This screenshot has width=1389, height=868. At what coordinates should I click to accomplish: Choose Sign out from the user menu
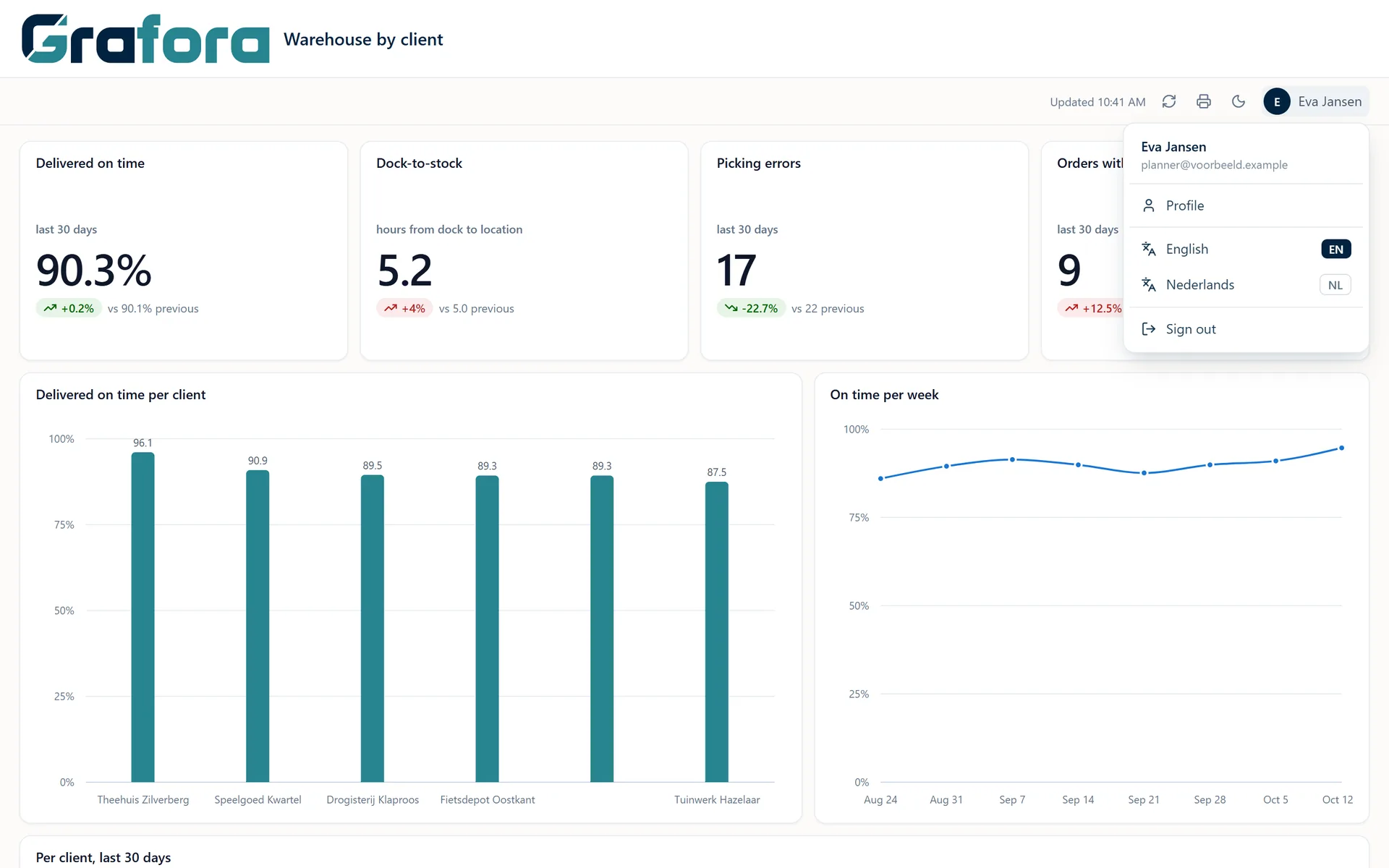pos(1246,329)
